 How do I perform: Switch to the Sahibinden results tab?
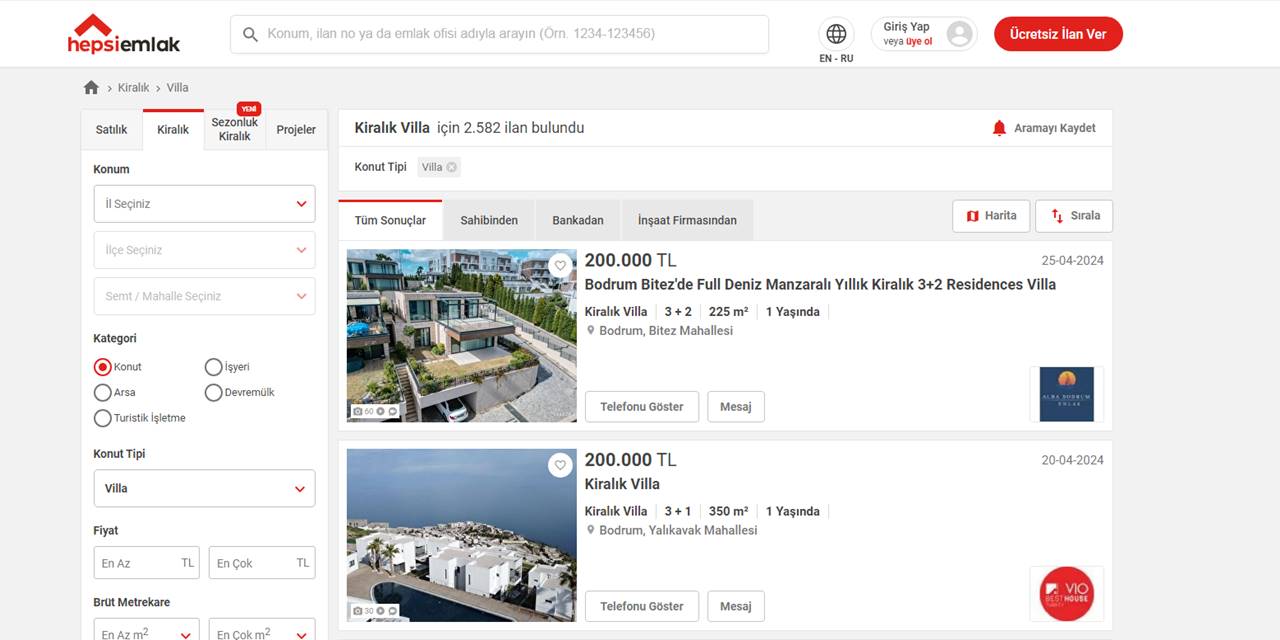pyautogui.click(x=489, y=220)
